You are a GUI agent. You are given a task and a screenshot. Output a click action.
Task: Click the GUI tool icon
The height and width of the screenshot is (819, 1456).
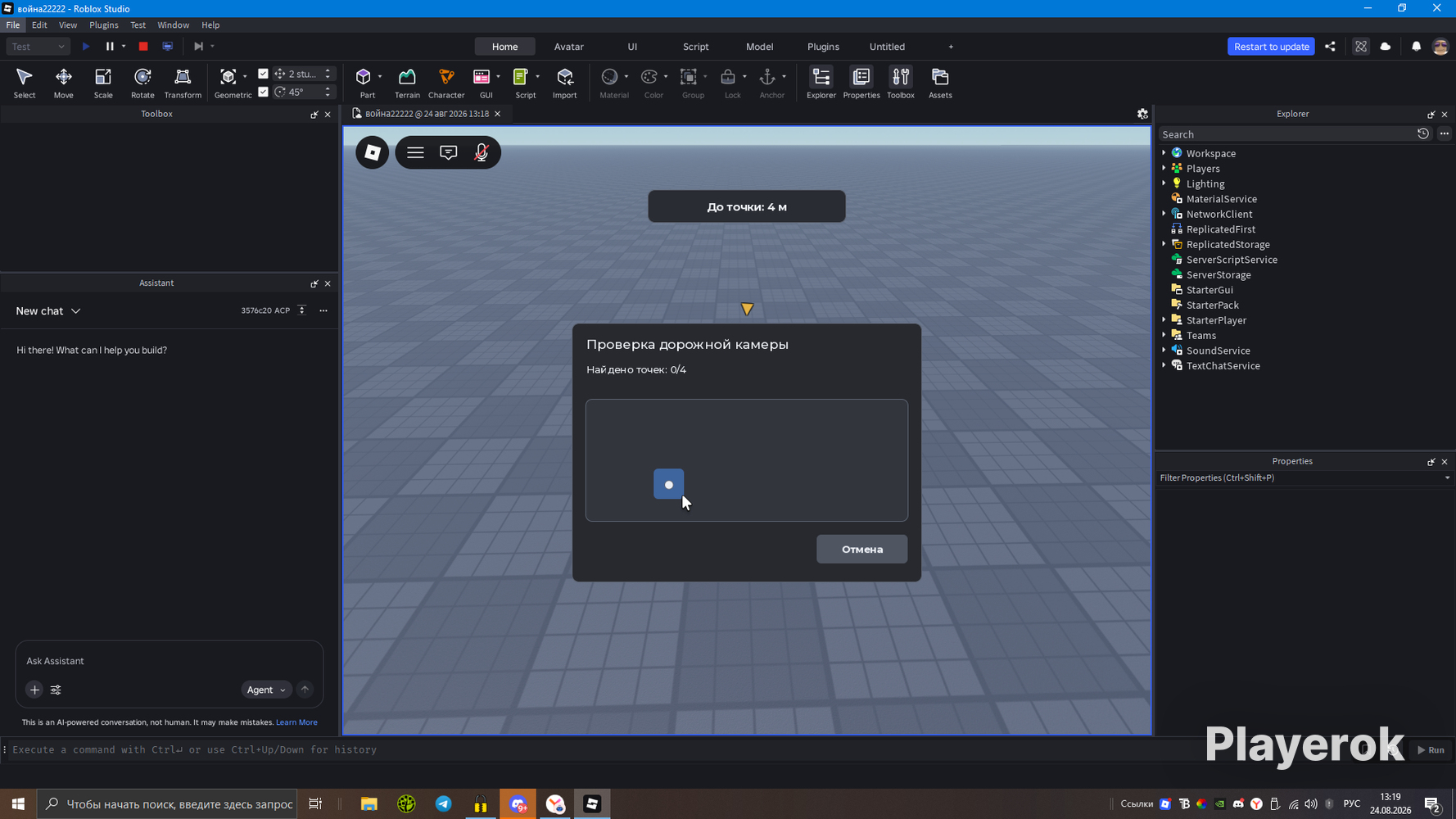coord(482,77)
